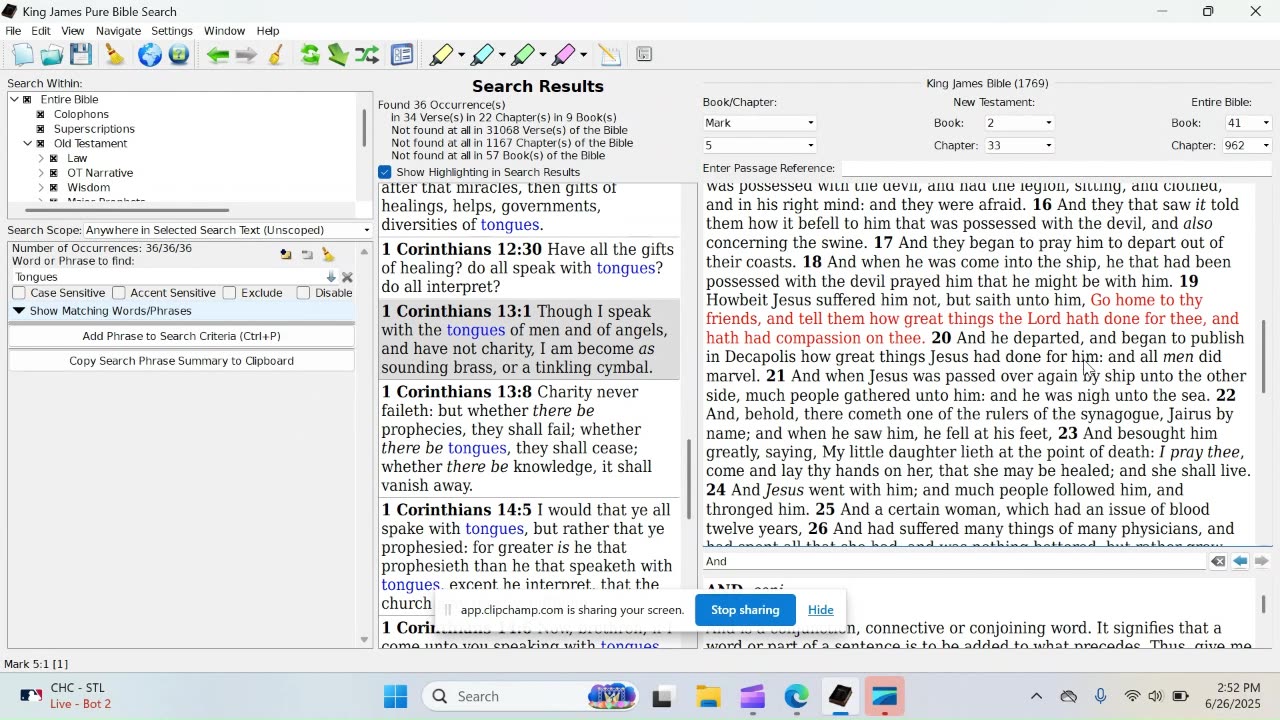Expand the Law tree node
1280x720 pixels.
point(41,159)
